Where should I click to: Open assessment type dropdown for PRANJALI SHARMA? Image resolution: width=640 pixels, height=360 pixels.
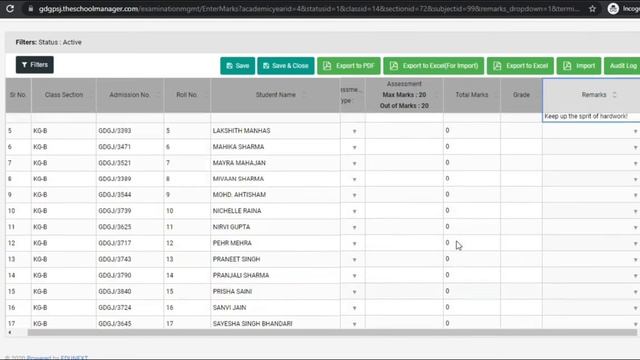point(354,276)
